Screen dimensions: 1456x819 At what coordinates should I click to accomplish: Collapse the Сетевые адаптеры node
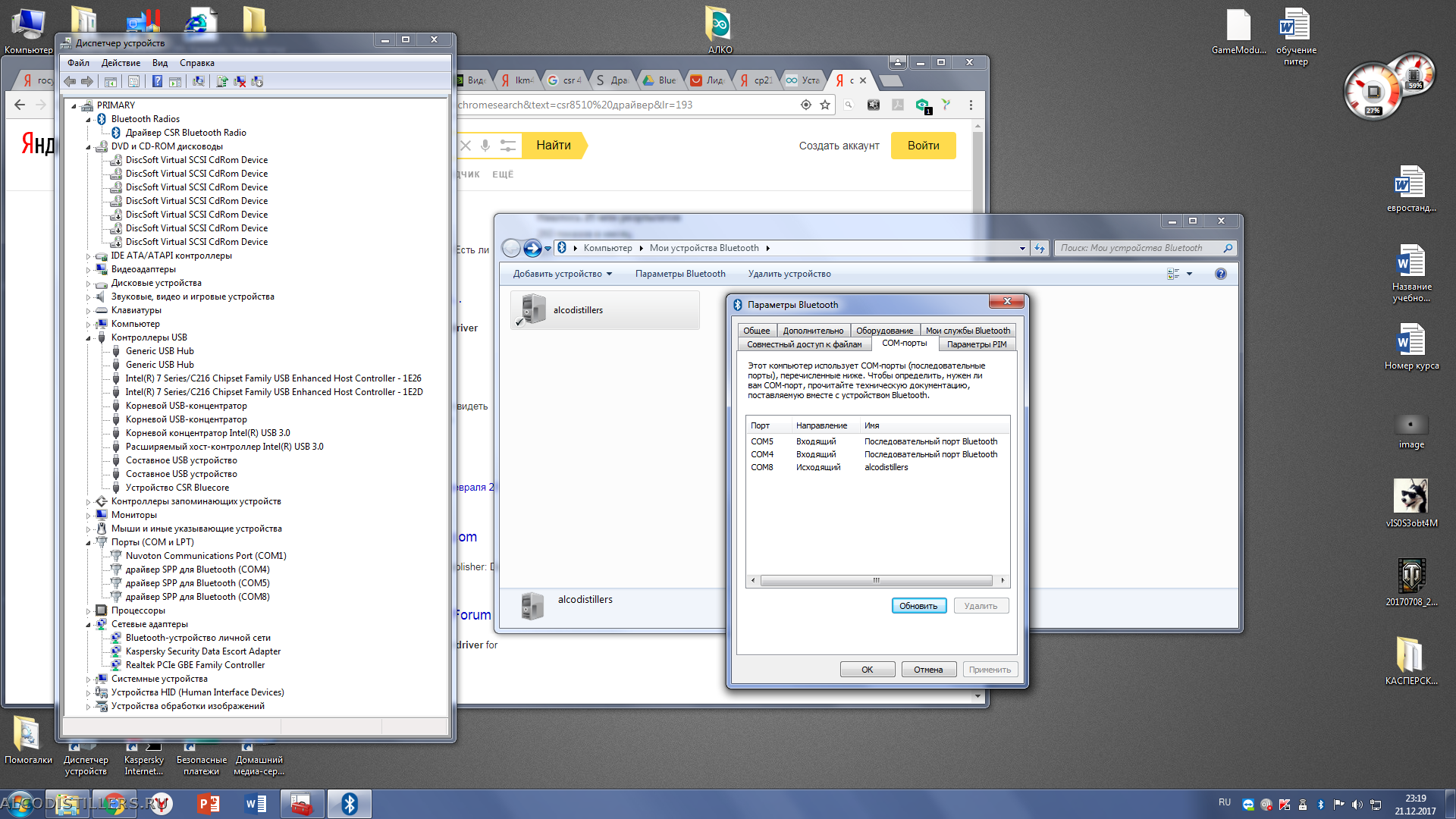point(88,624)
